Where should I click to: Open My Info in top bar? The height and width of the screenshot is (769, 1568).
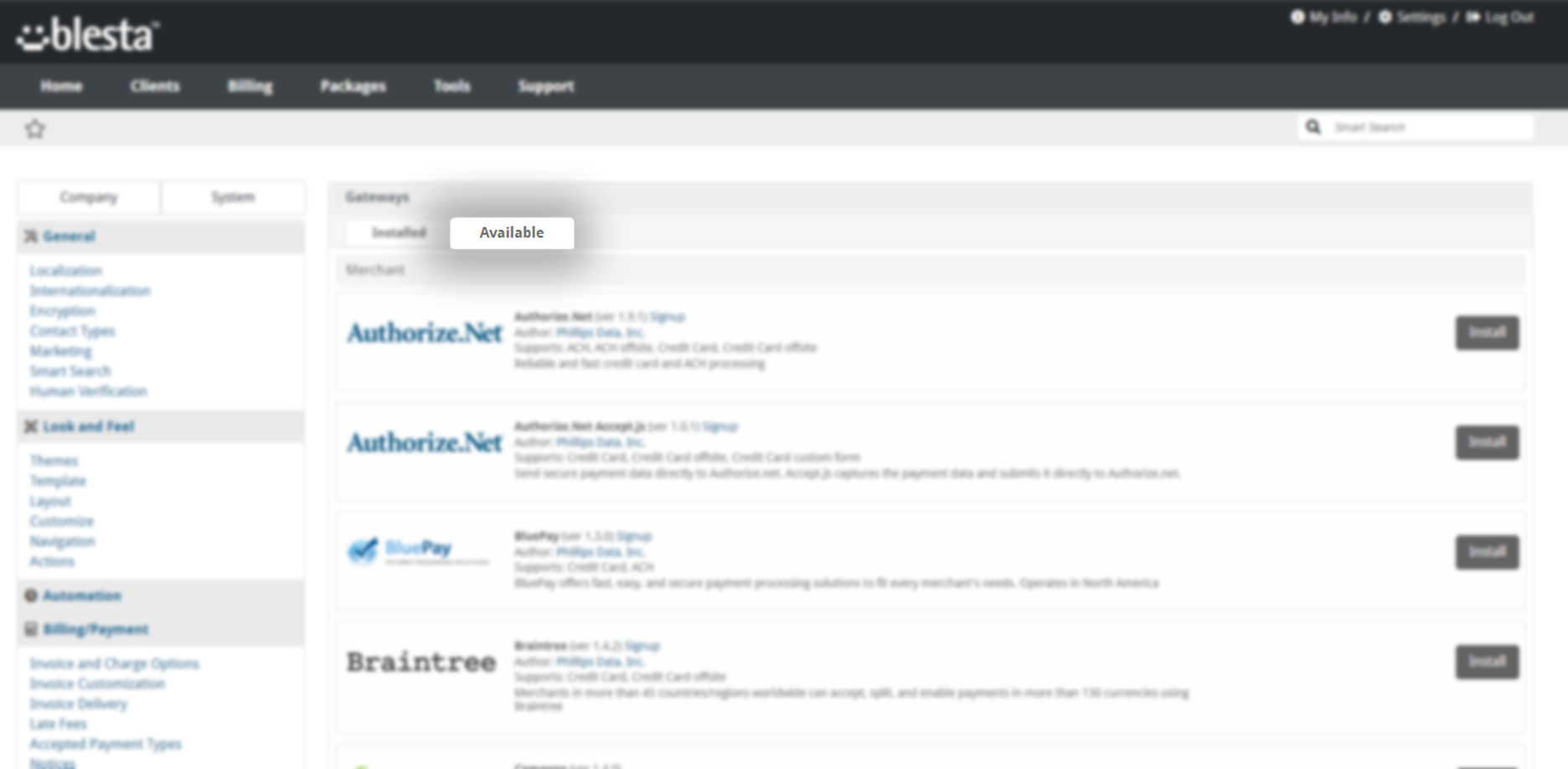(x=1324, y=18)
